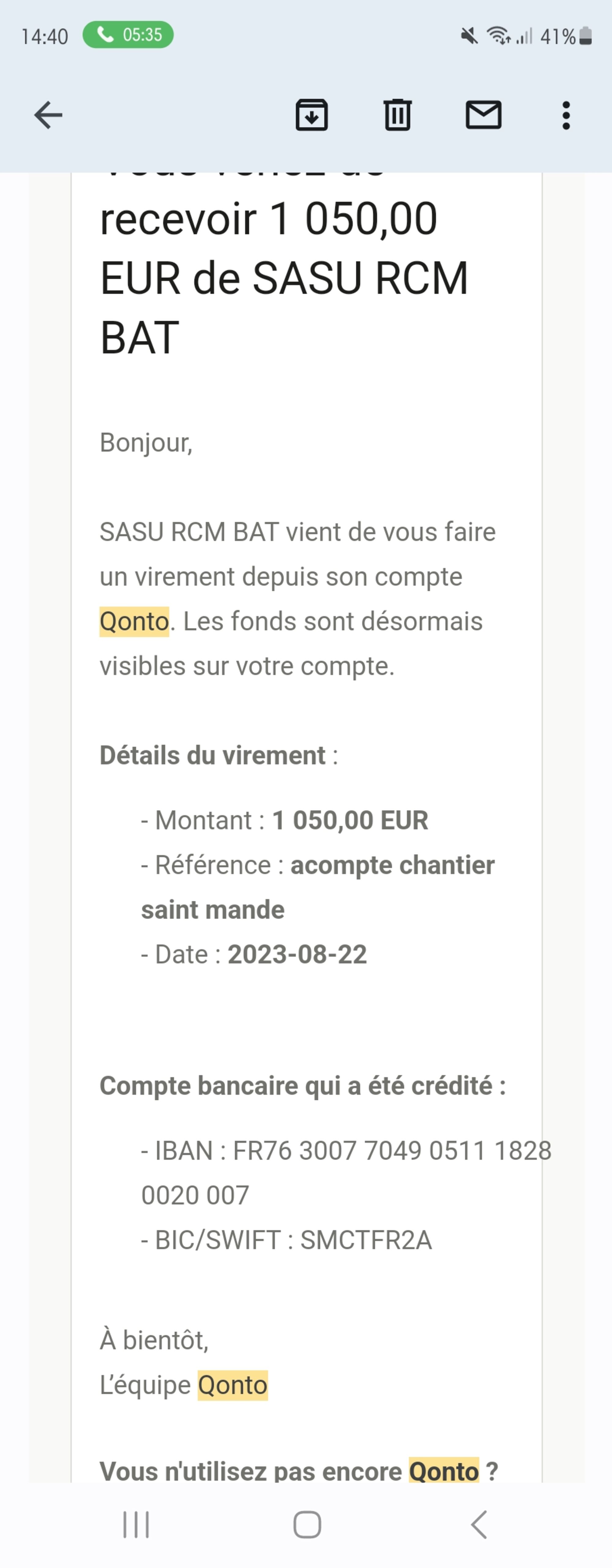Tap the ongoing call indicator 05:35
This screenshot has height=1568, width=612.
[128, 35]
